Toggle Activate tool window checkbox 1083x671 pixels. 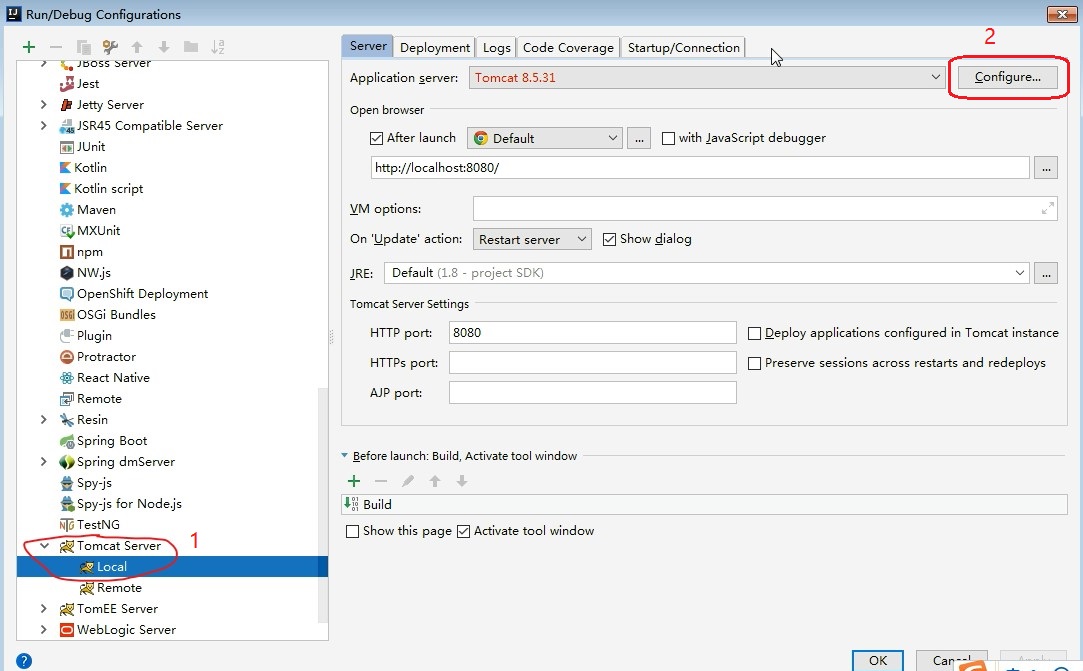pyautogui.click(x=463, y=531)
